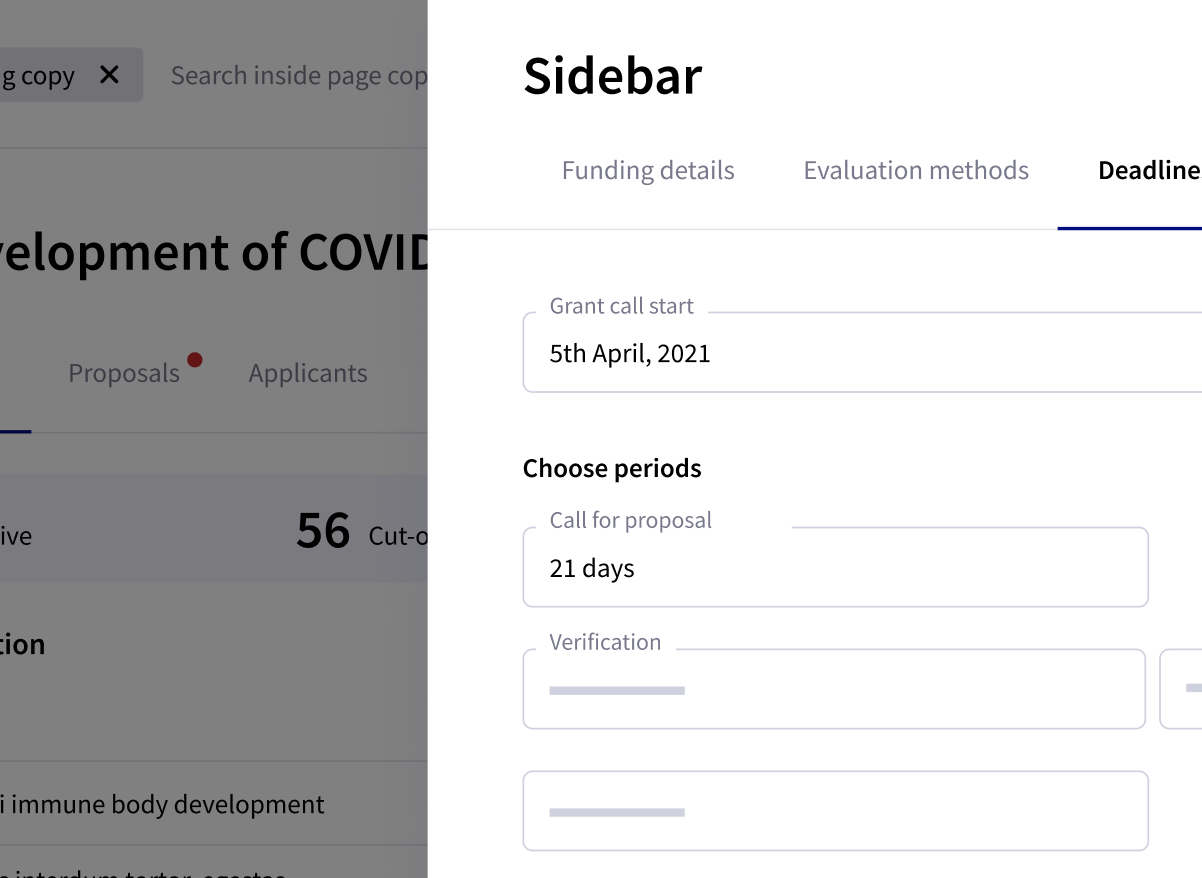
Task: Open the Call for proposal period field
Action: (835, 568)
